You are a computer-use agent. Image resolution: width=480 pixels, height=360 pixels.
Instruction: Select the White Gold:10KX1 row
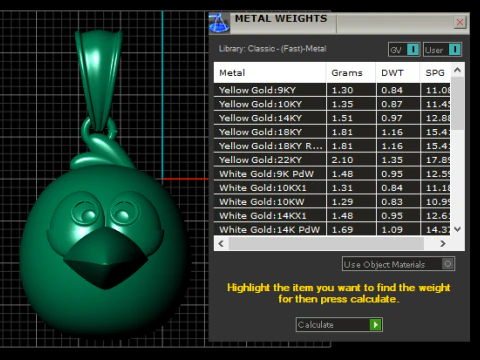[x=332, y=188]
